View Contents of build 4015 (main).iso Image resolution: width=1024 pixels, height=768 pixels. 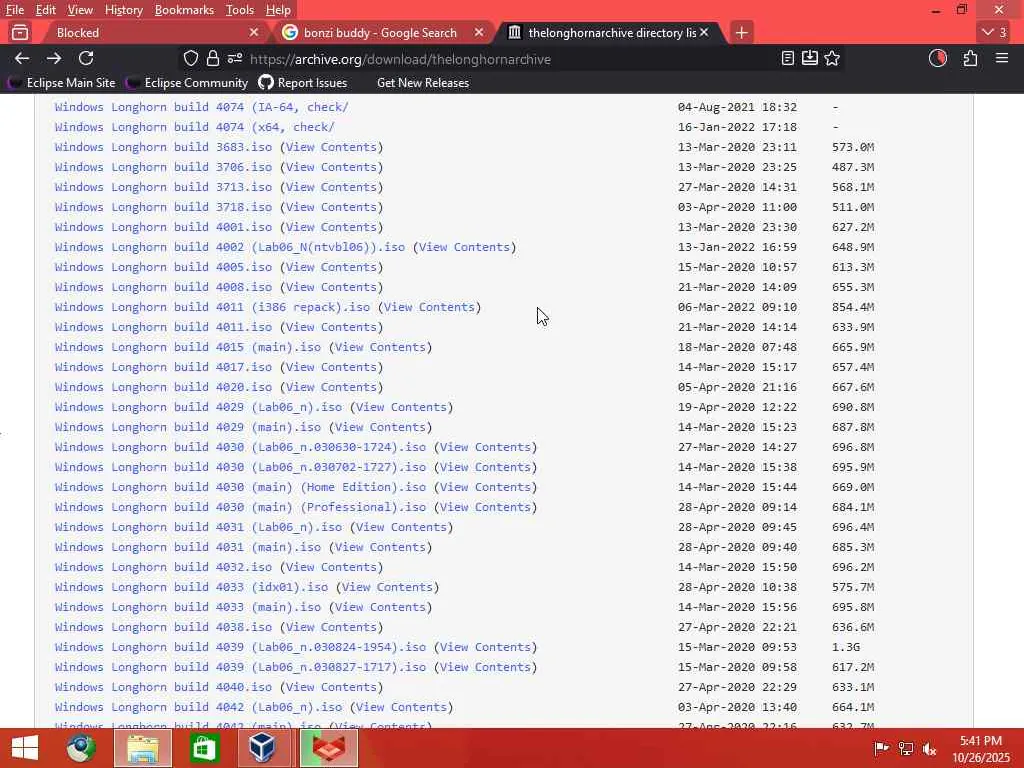[380, 347]
